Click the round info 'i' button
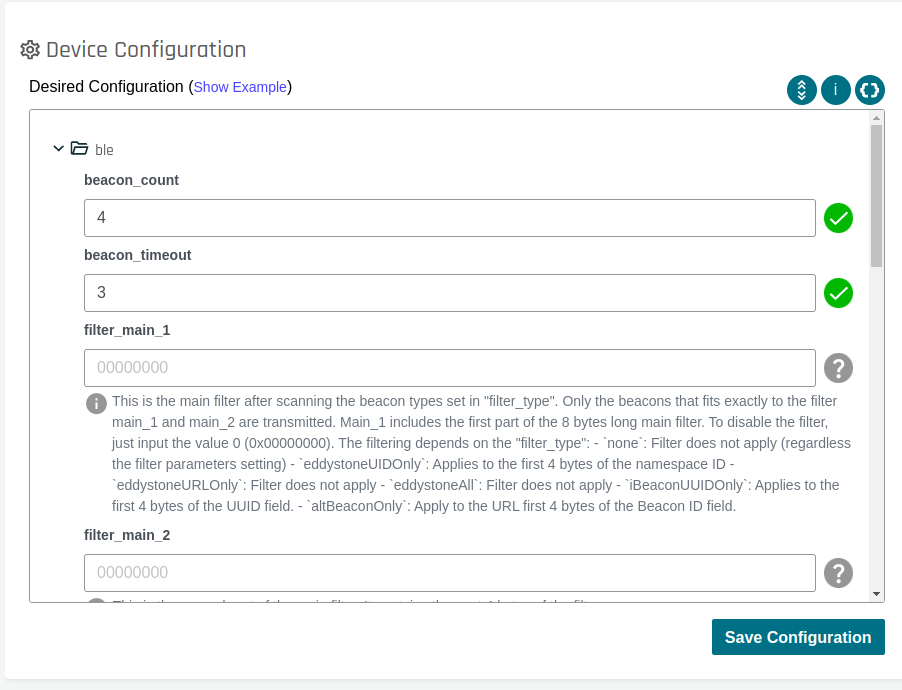The height and width of the screenshot is (690, 902). click(x=836, y=90)
